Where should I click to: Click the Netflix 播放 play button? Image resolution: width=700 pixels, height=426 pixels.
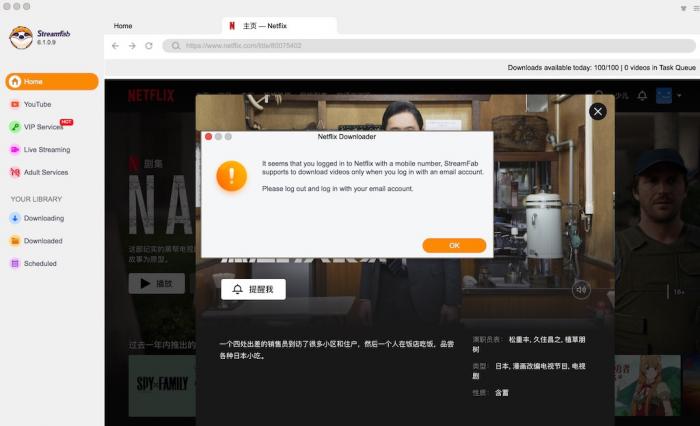[157, 283]
